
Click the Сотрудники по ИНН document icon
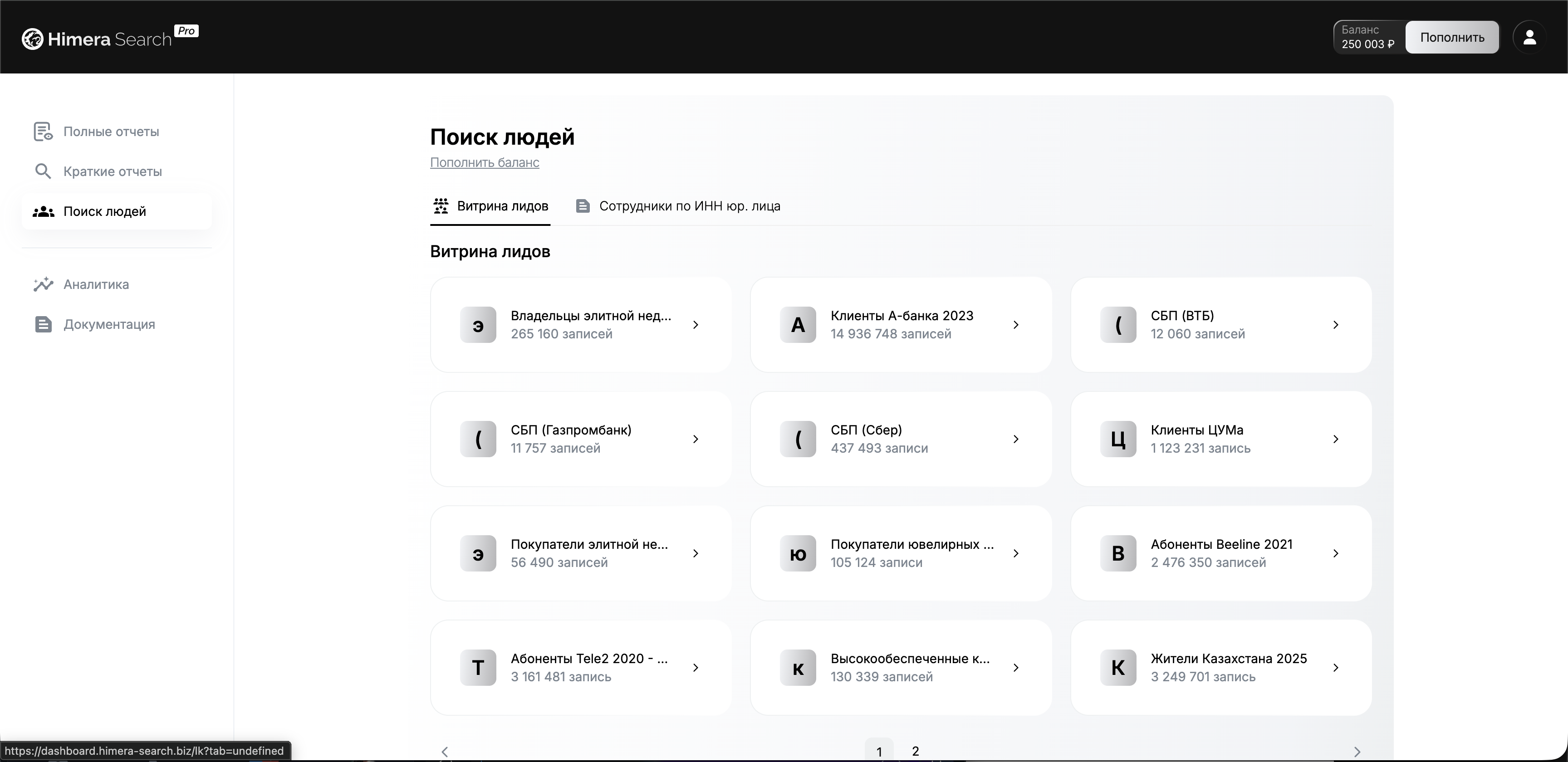click(583, 206)
